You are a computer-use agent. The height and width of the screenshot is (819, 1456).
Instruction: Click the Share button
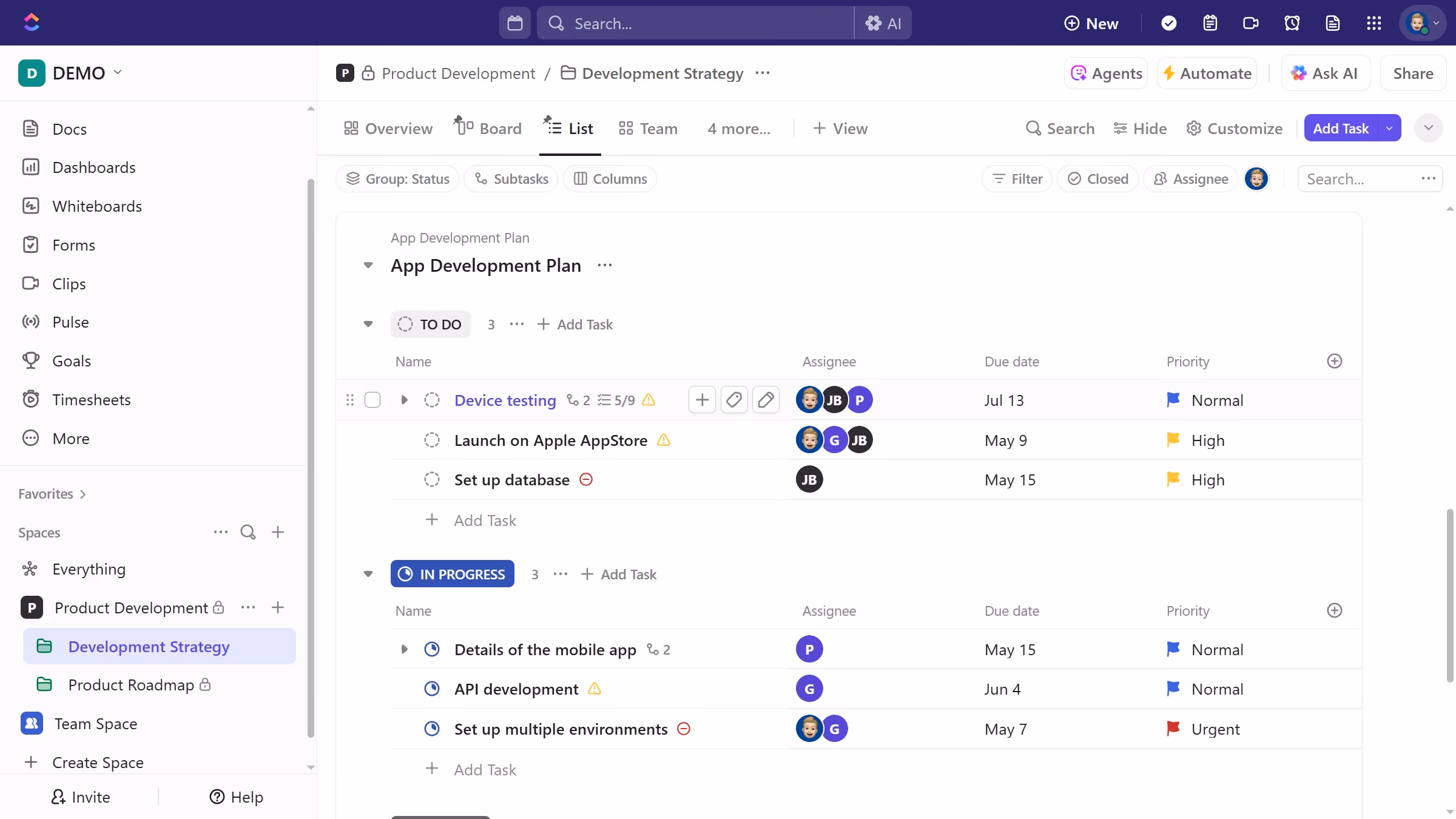point(1414,73)
